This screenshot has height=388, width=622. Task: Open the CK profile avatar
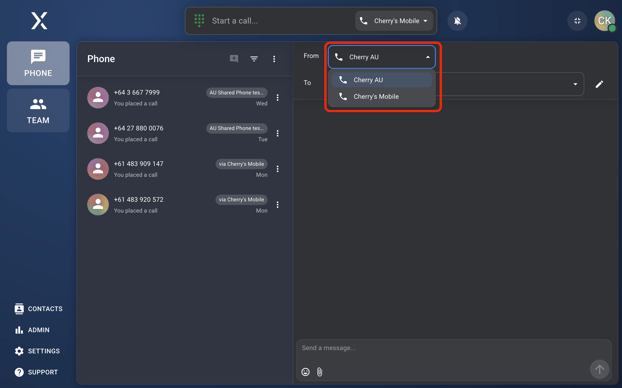pos(604,21)
